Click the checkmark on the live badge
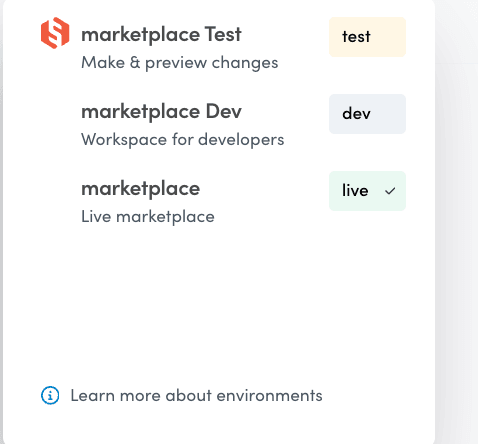The height and width of the screenshot is (444, 478). pos(390,191)
